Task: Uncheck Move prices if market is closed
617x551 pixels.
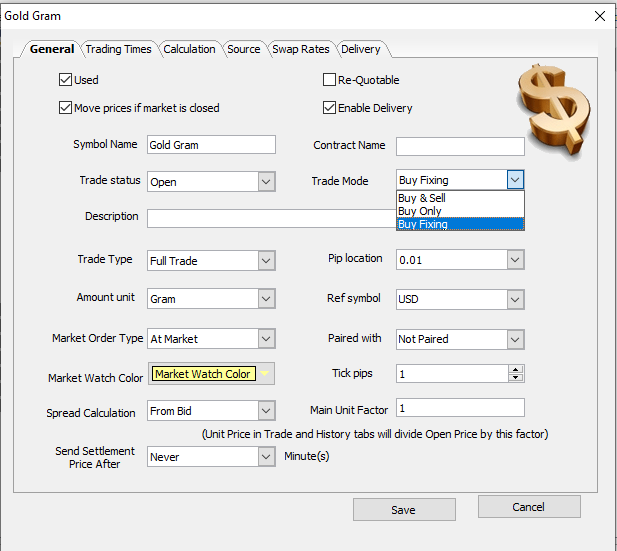Action: coord(67,108)
